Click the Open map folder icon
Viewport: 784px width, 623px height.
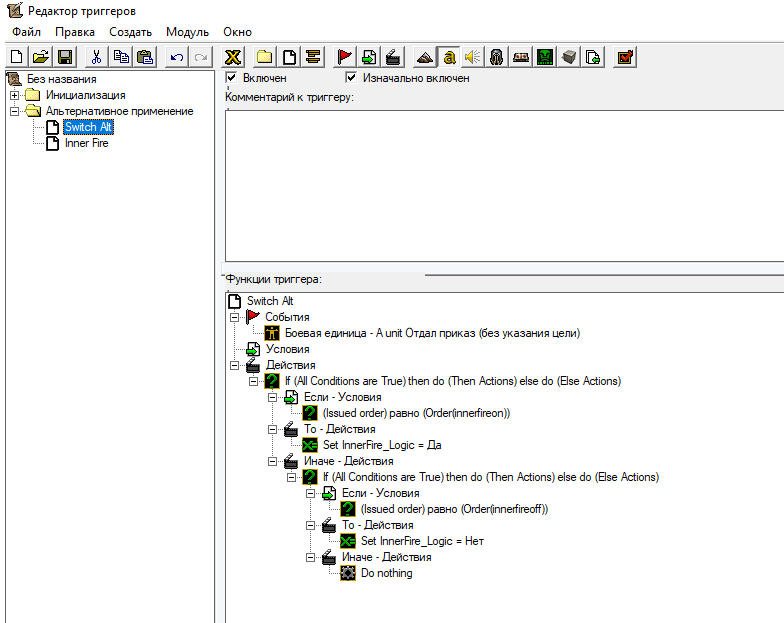click(40, 57)
